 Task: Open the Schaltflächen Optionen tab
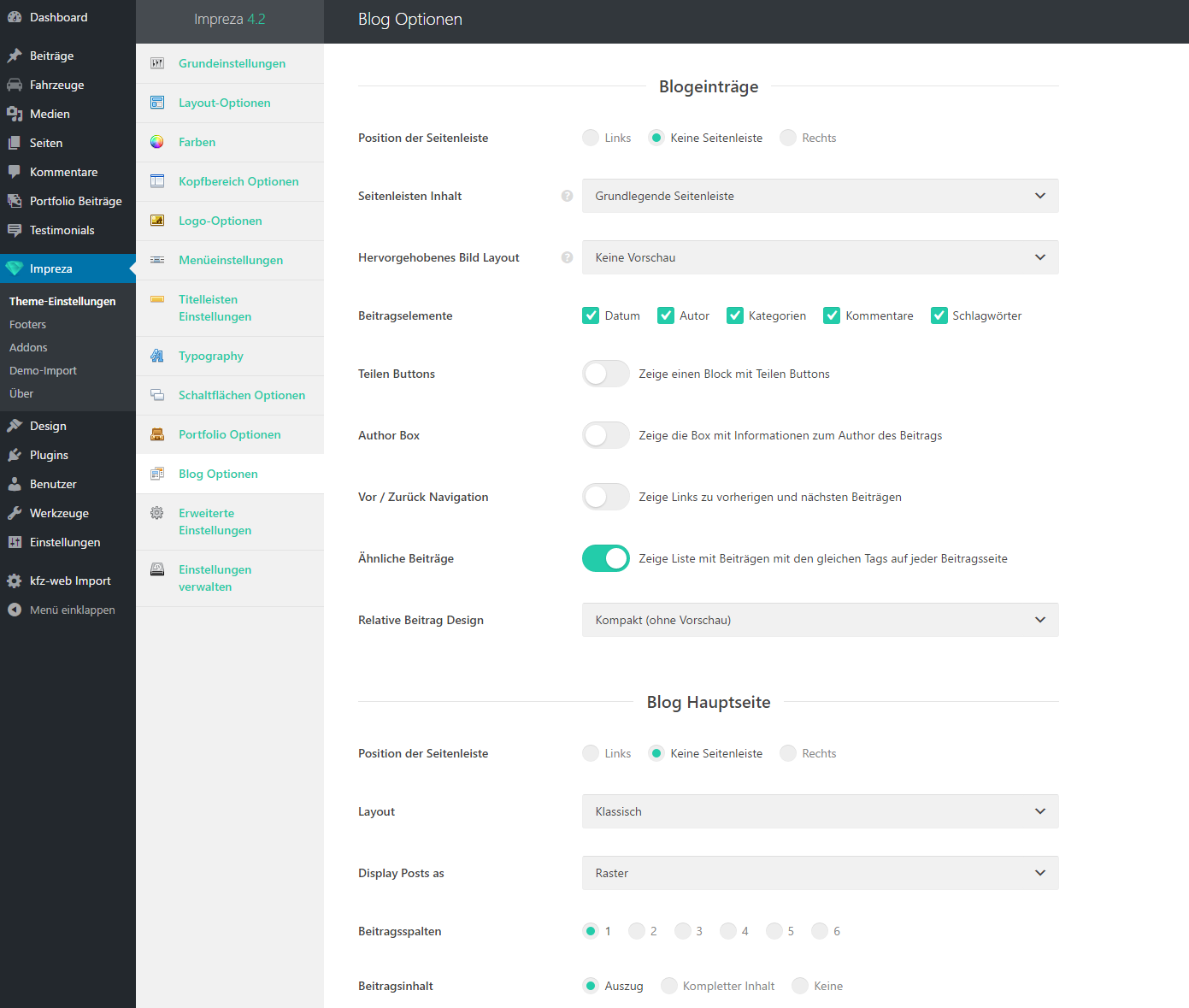pyautogui.click(x=230, y=395)
